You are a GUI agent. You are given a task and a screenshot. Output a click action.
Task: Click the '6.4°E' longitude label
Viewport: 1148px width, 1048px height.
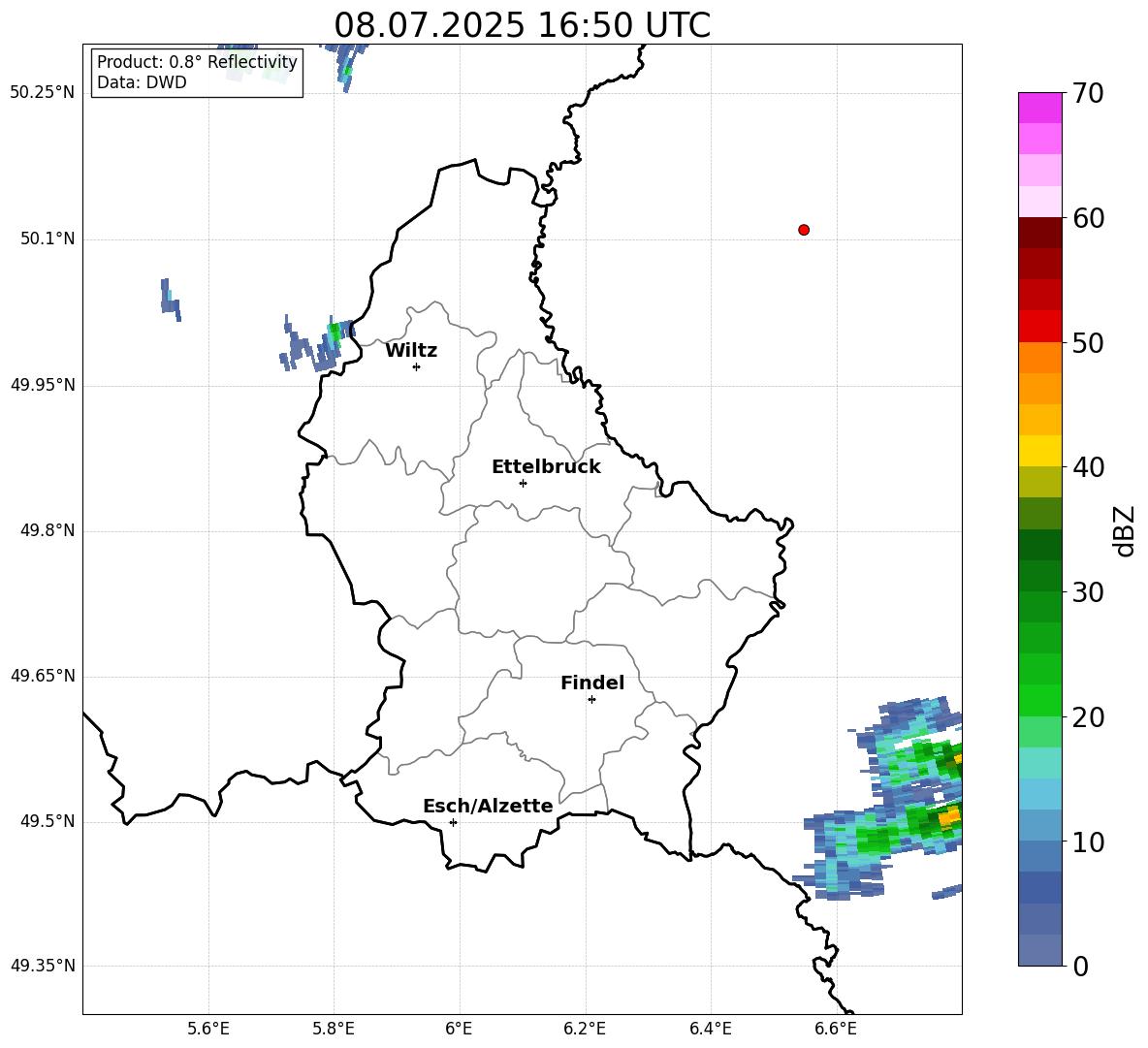tap(710, 1029)
